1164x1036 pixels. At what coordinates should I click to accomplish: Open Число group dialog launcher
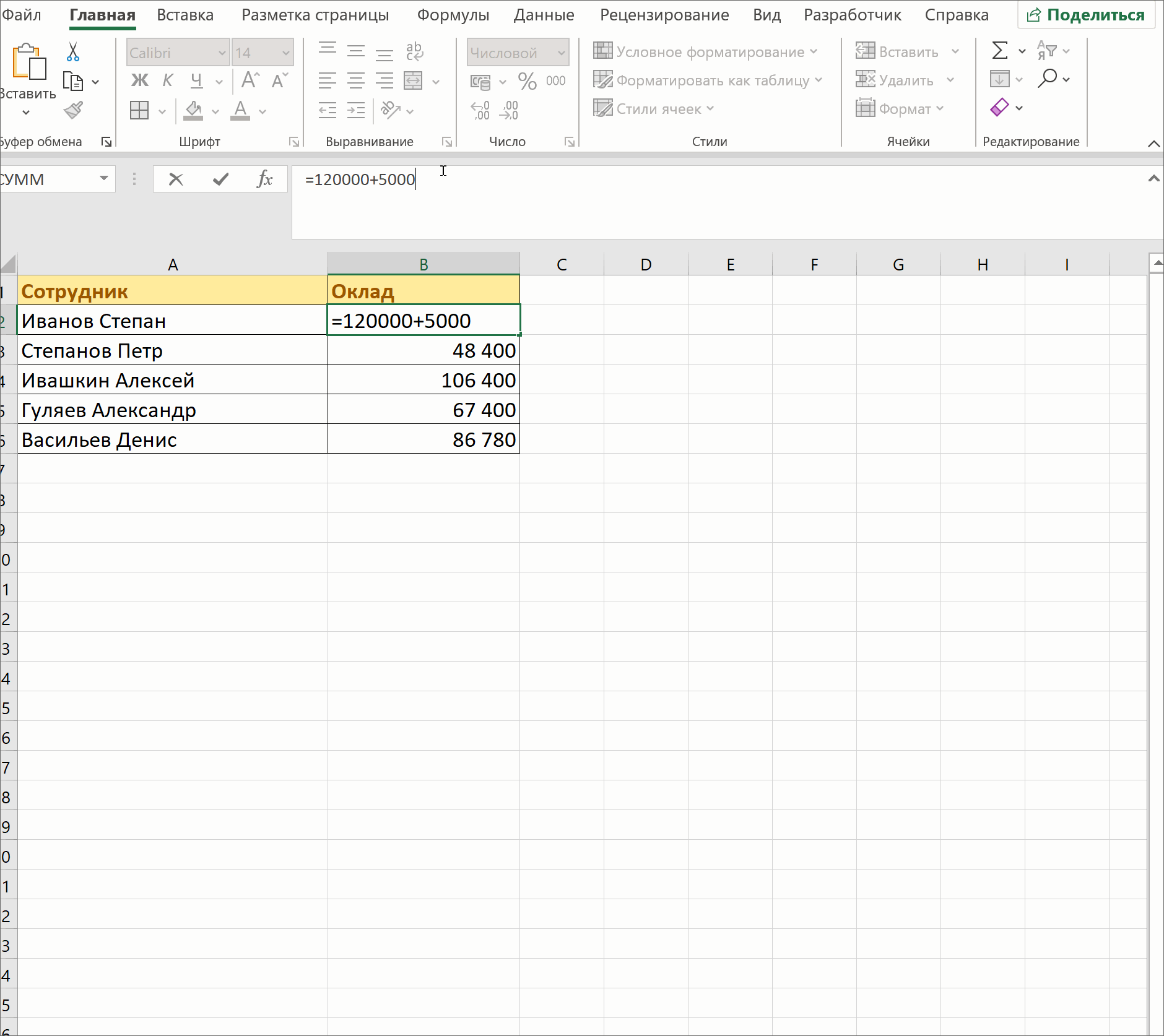570,142
